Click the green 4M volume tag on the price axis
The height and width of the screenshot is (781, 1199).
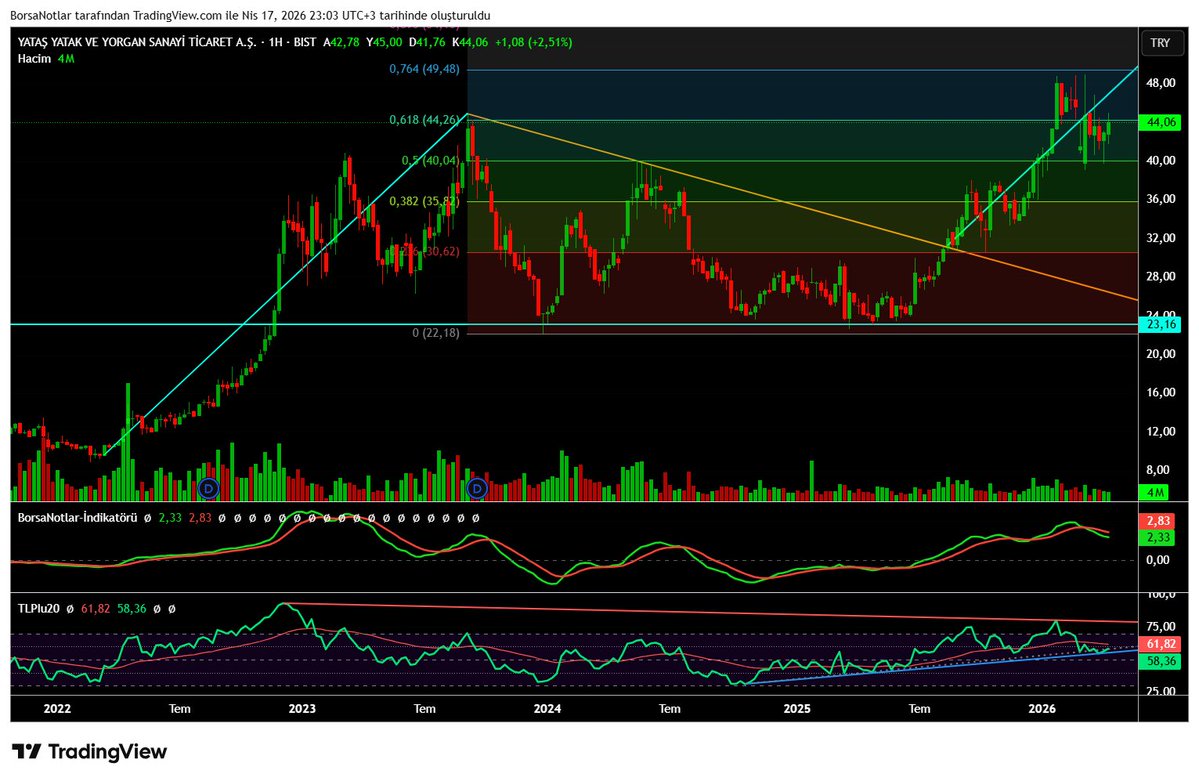(x=1155, y=493)
